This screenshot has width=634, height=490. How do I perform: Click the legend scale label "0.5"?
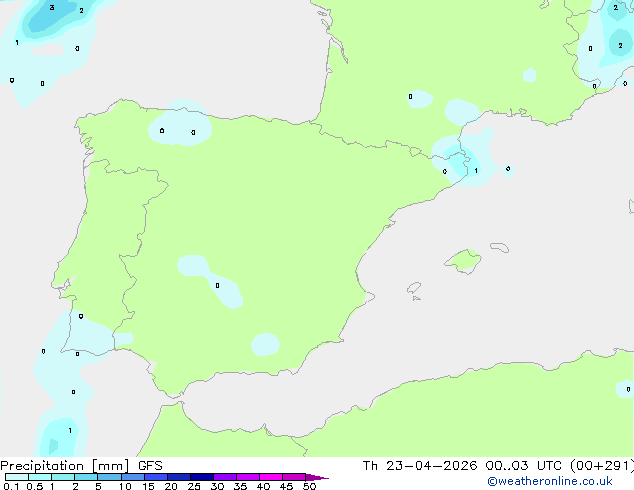[x=35, y=486]
